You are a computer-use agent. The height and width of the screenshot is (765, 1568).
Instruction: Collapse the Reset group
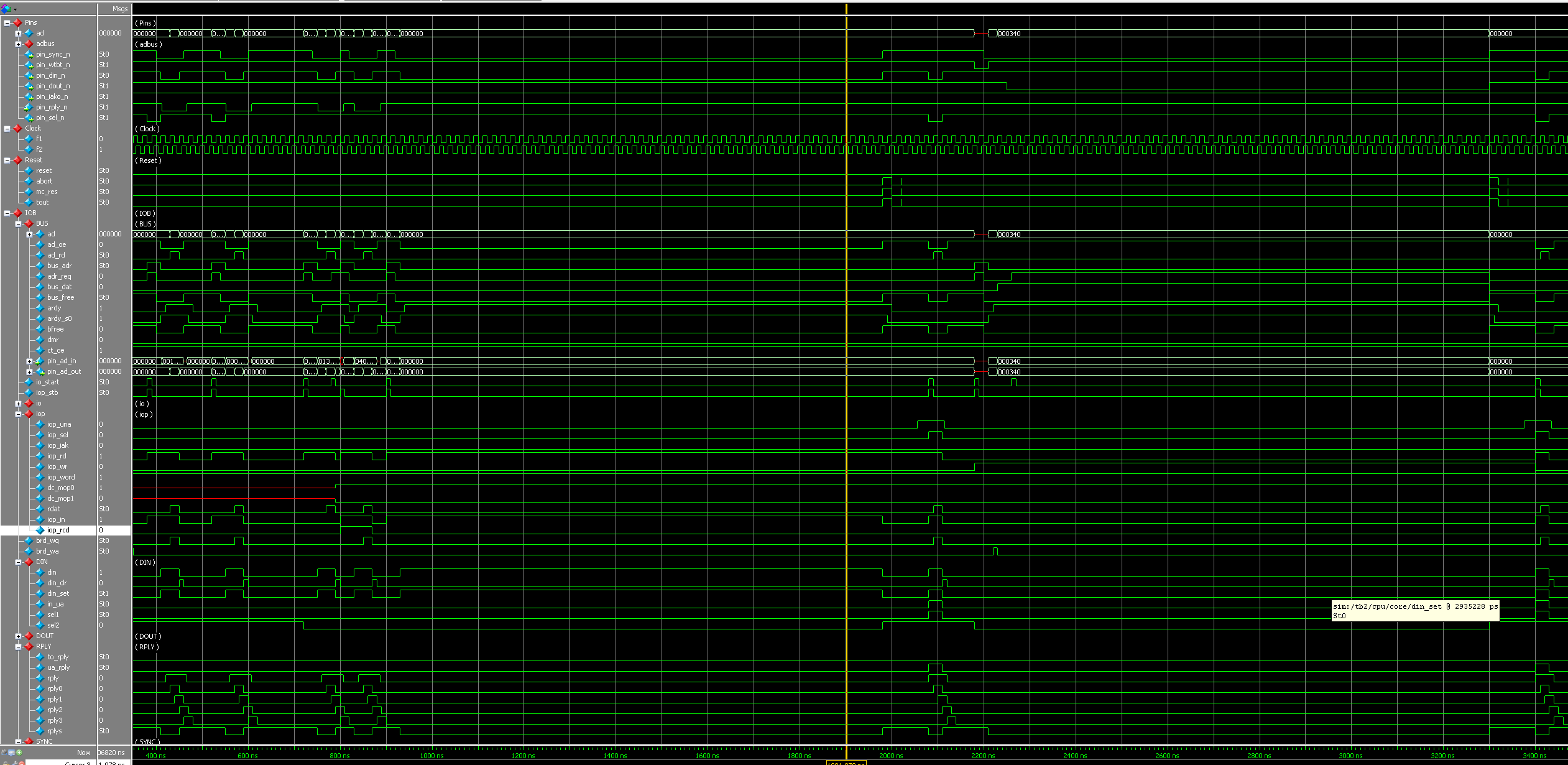click(7, 160)
